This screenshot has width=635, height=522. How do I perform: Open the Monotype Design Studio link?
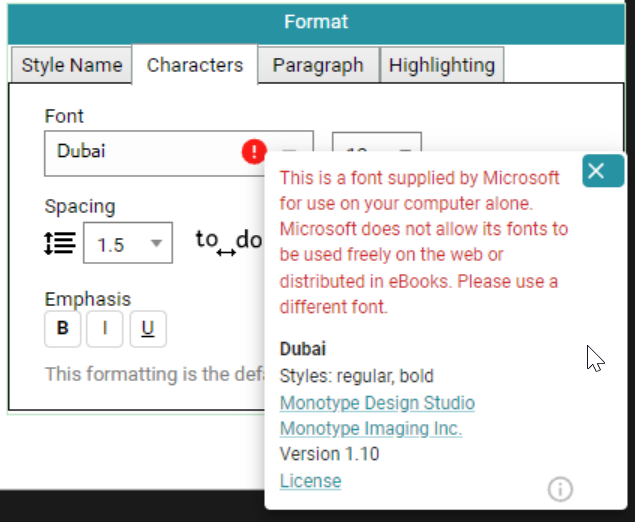[x=377, y=403]
